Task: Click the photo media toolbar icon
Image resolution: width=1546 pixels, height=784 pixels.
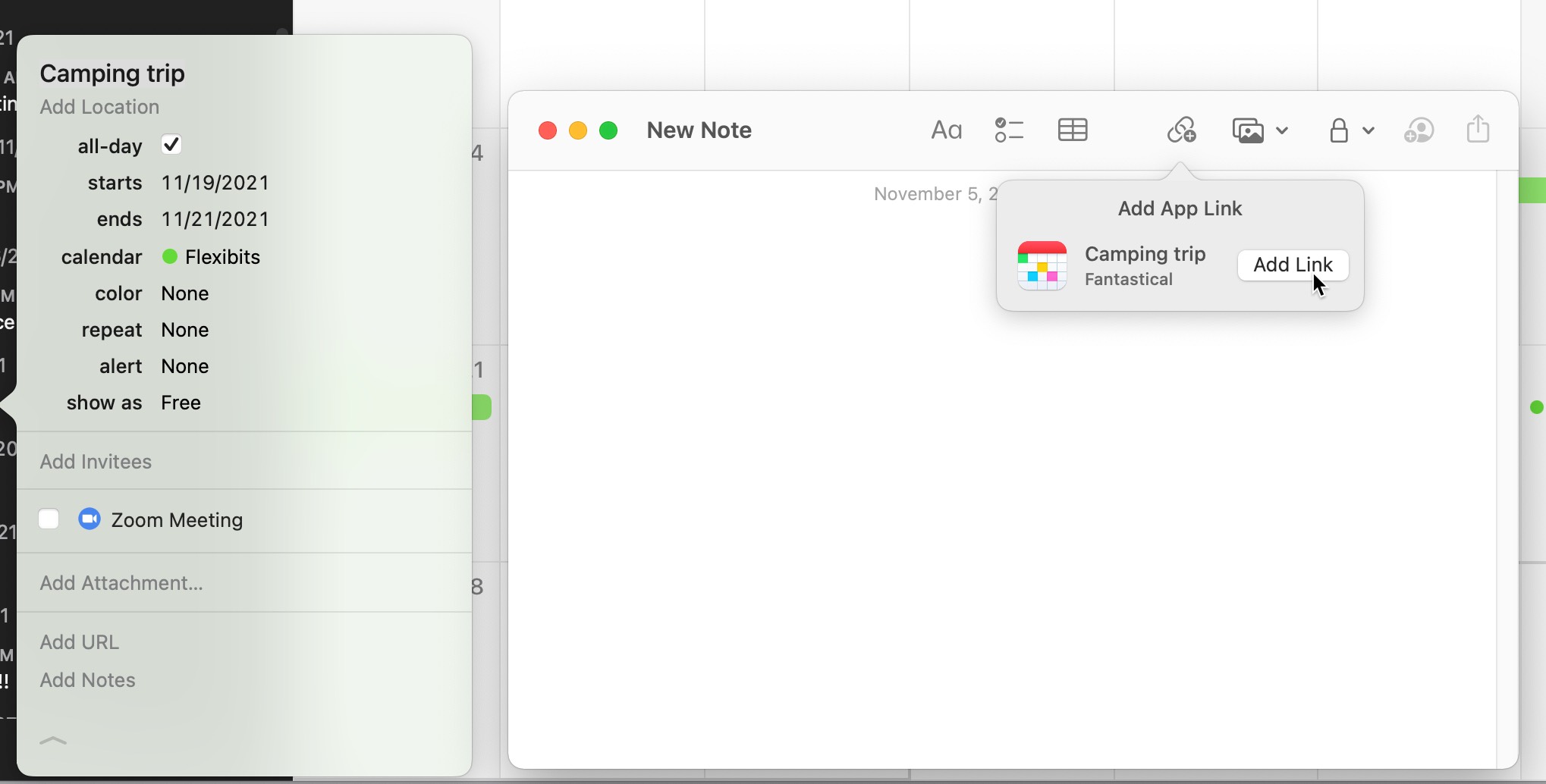Action: pos(1248,130)
